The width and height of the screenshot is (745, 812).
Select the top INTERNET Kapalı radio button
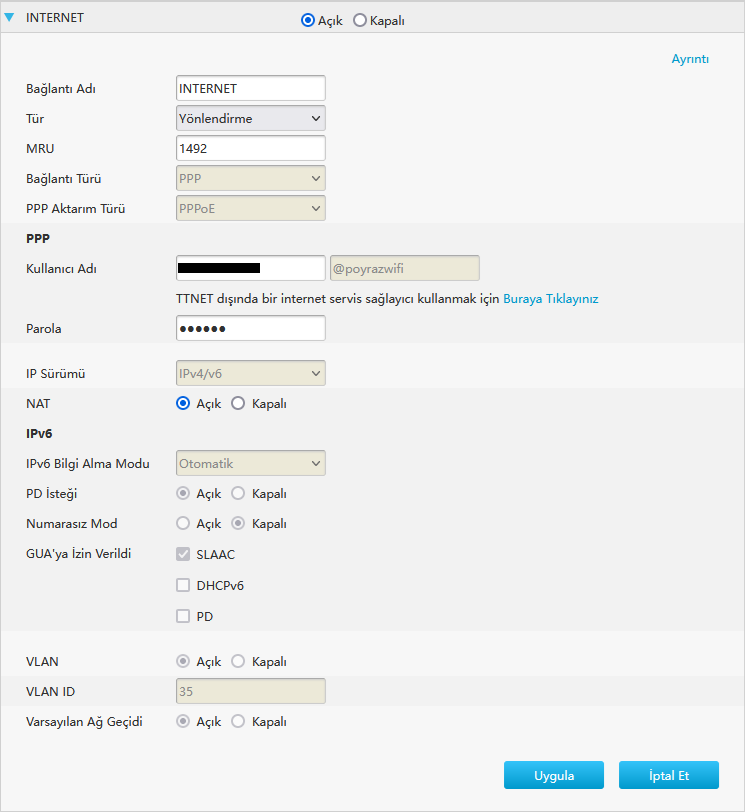pos(360,20)
